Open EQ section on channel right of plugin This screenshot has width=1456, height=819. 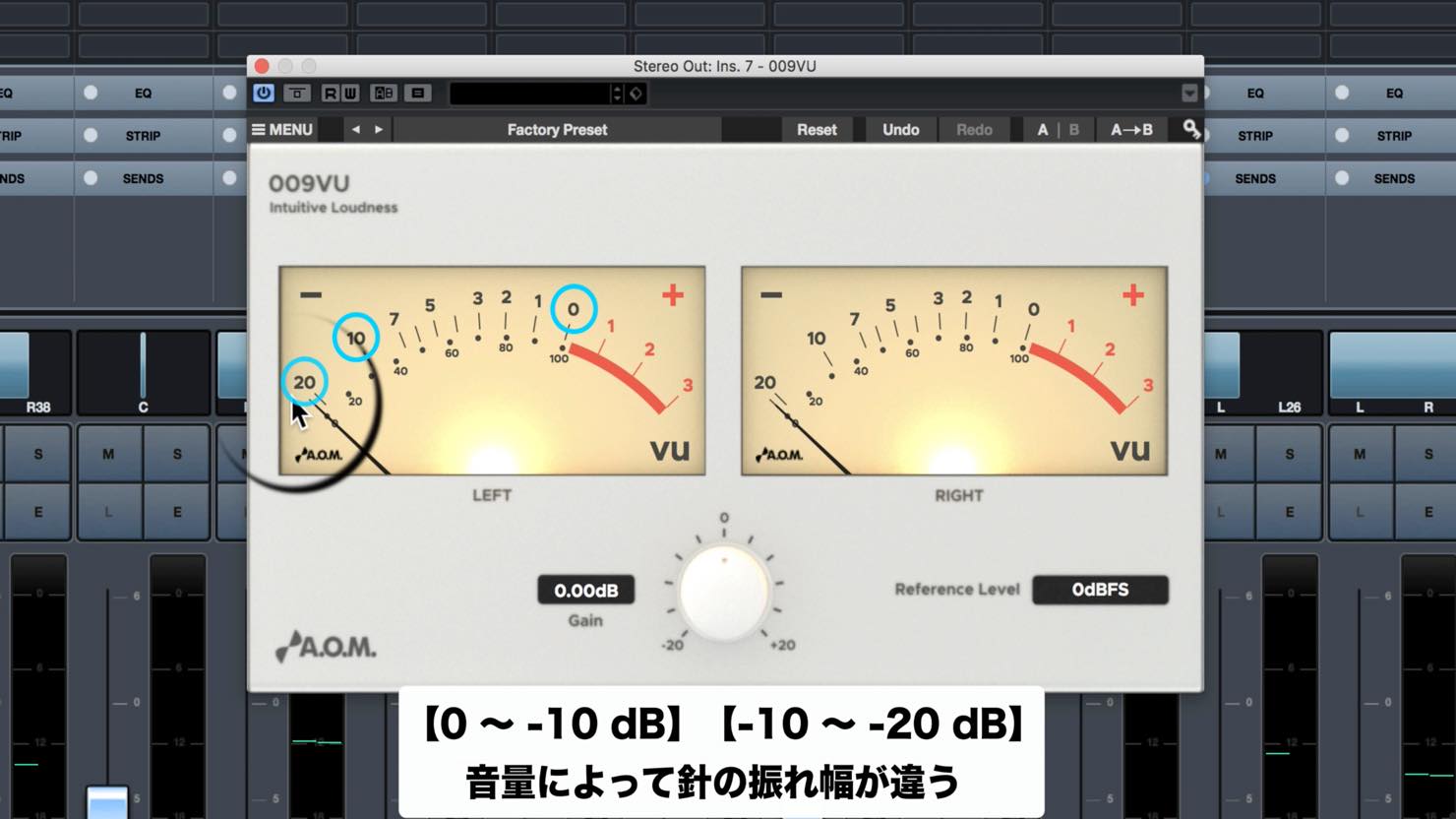click(1255, 93)
